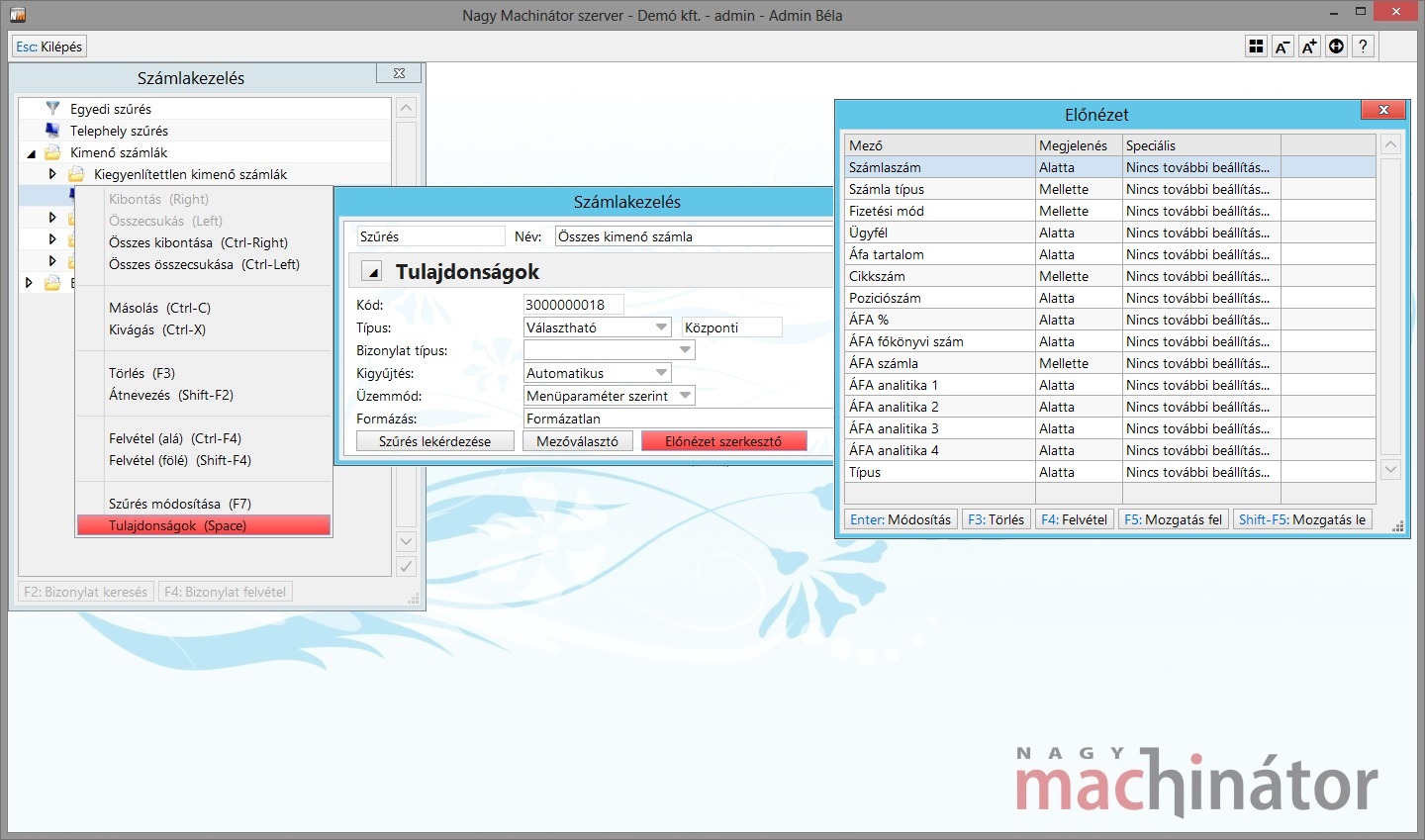
Task: Click the Formázás field showing Formázatlan
Action: click(x=678, y=419)
